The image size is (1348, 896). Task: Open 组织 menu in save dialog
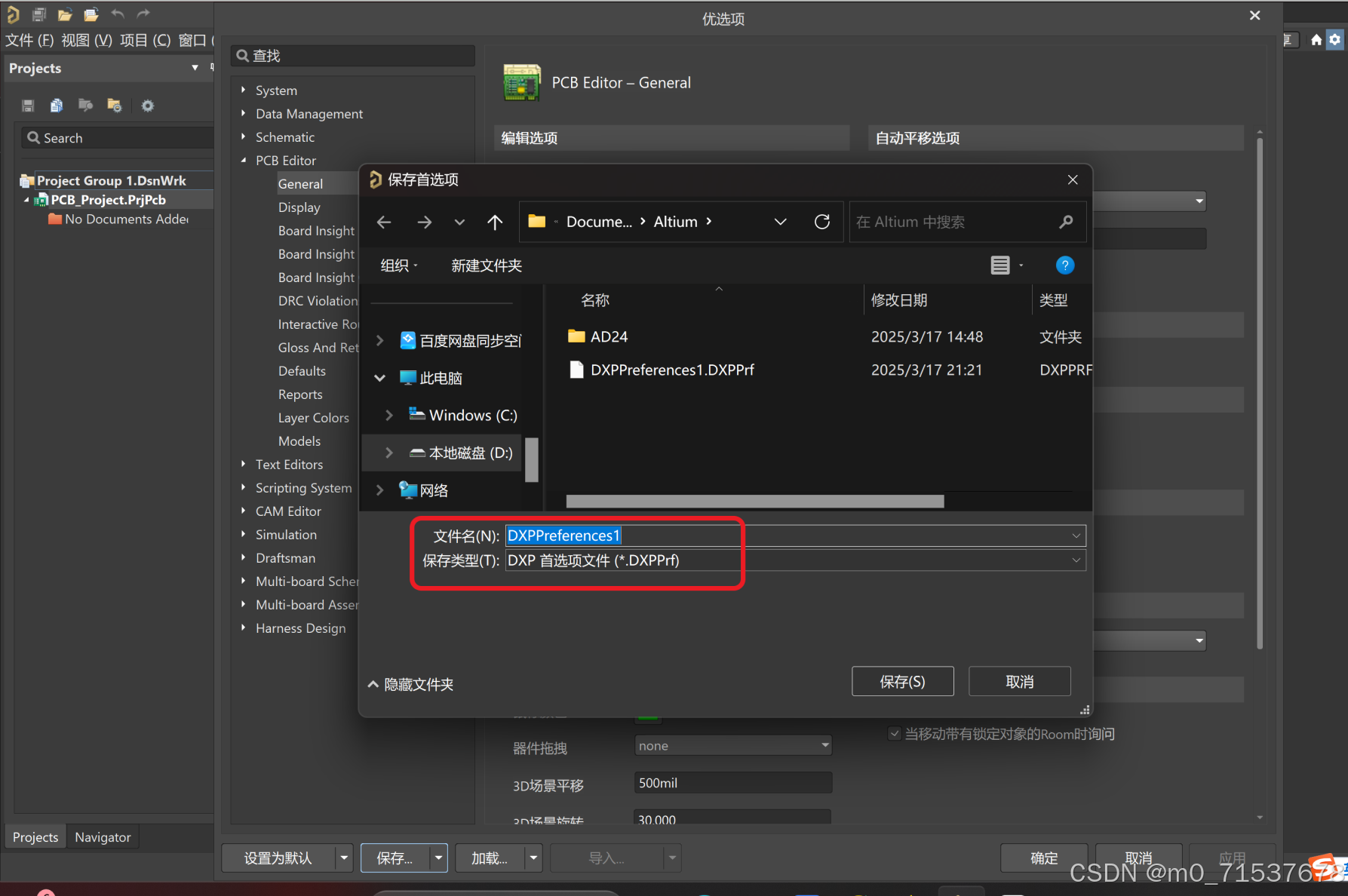[399, 265]
